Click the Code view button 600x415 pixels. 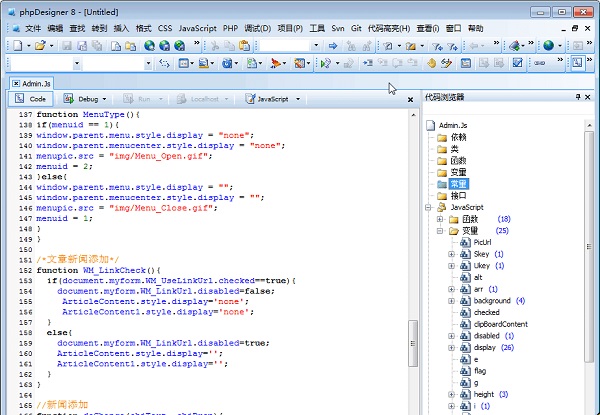point(30,99)
